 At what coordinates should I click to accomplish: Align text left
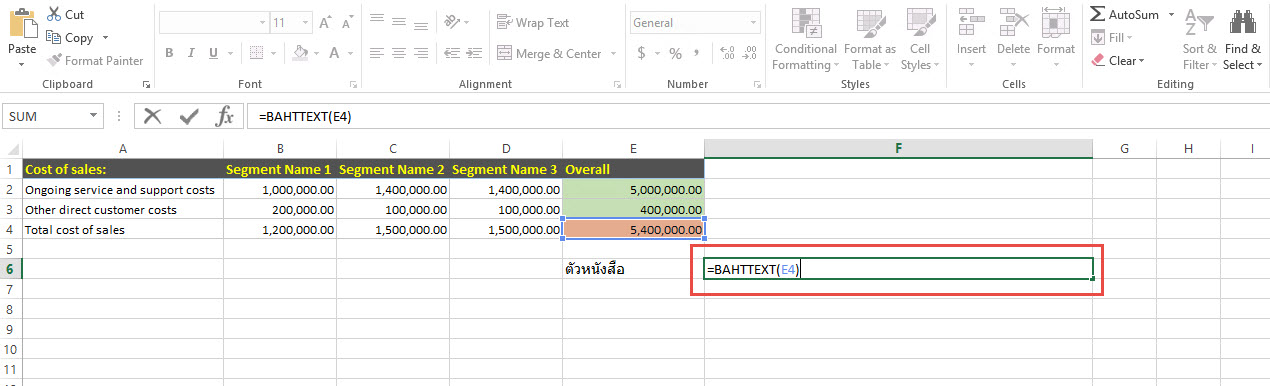[377, 53]
